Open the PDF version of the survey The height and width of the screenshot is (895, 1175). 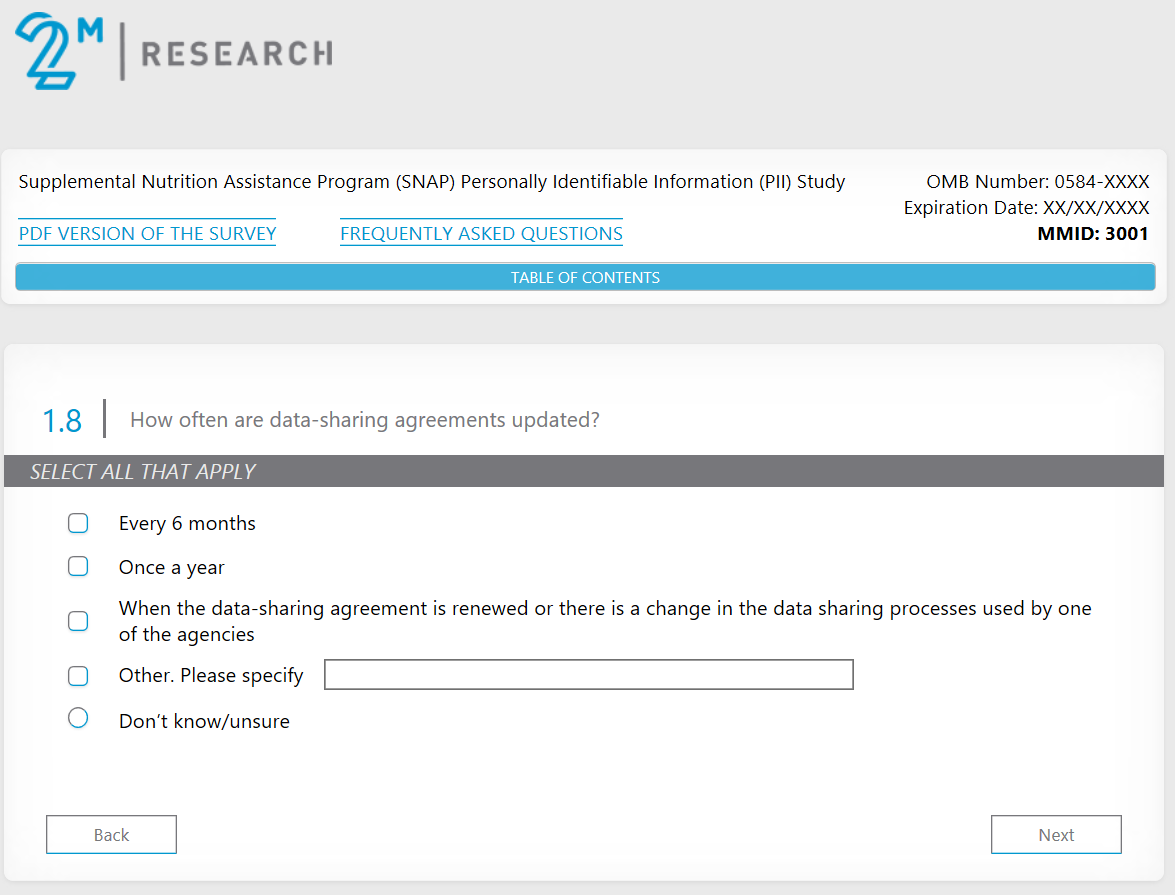tap(147, 234)
